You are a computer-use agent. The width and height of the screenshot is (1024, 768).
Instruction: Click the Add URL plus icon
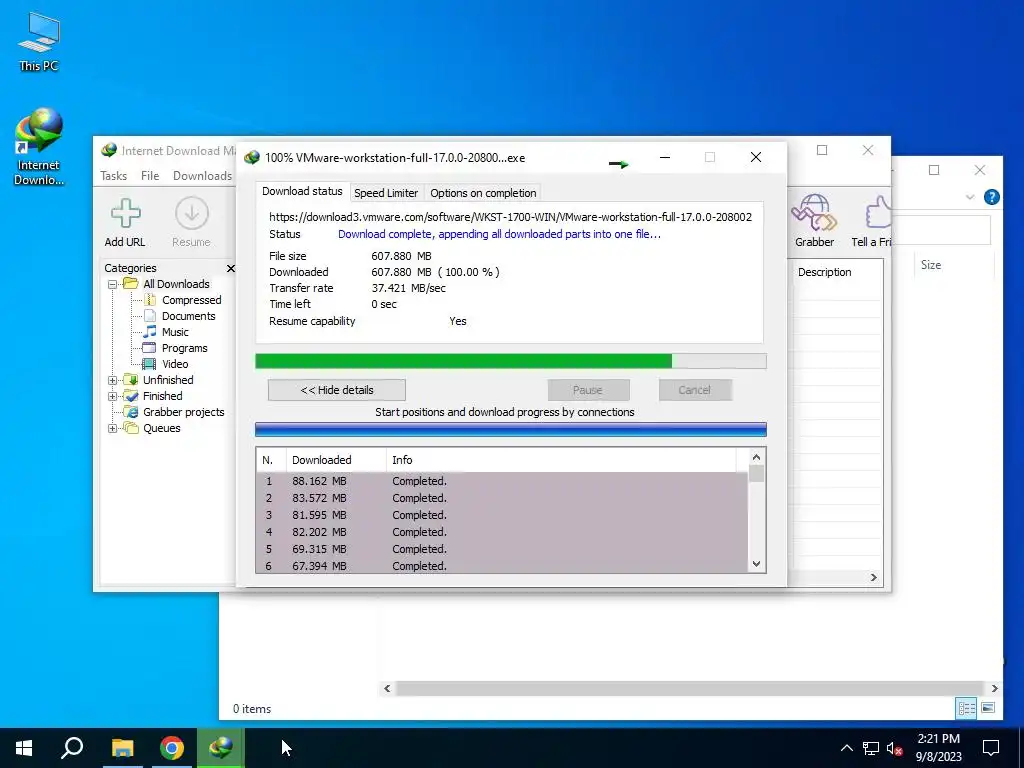coord(125,213)
